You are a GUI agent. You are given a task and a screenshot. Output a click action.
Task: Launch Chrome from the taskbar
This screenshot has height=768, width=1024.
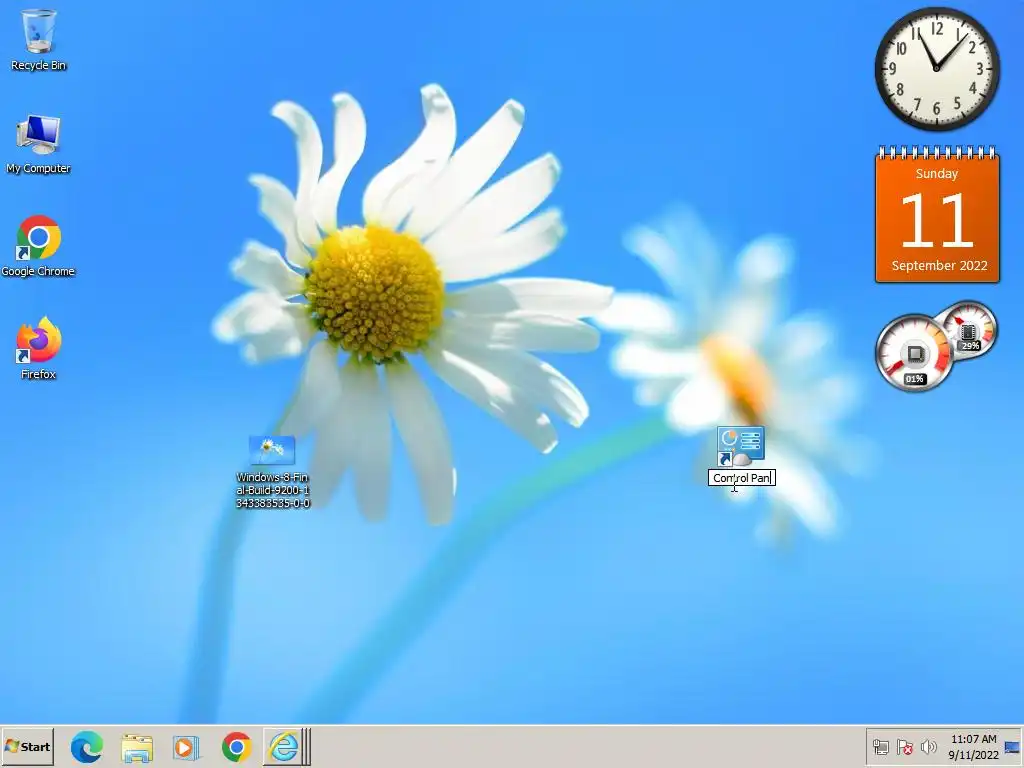236,746
